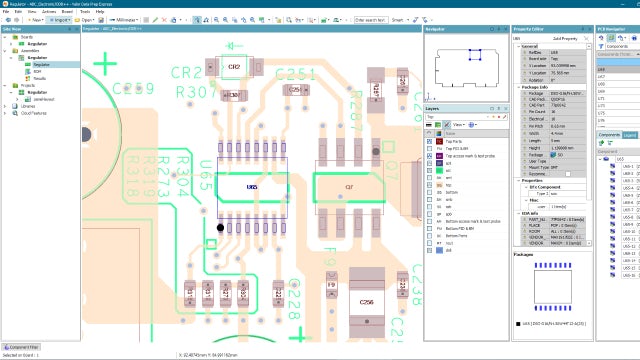Click the red X delete icon
640x360 pixels.
pyautogui.click(x=164, y=20)
